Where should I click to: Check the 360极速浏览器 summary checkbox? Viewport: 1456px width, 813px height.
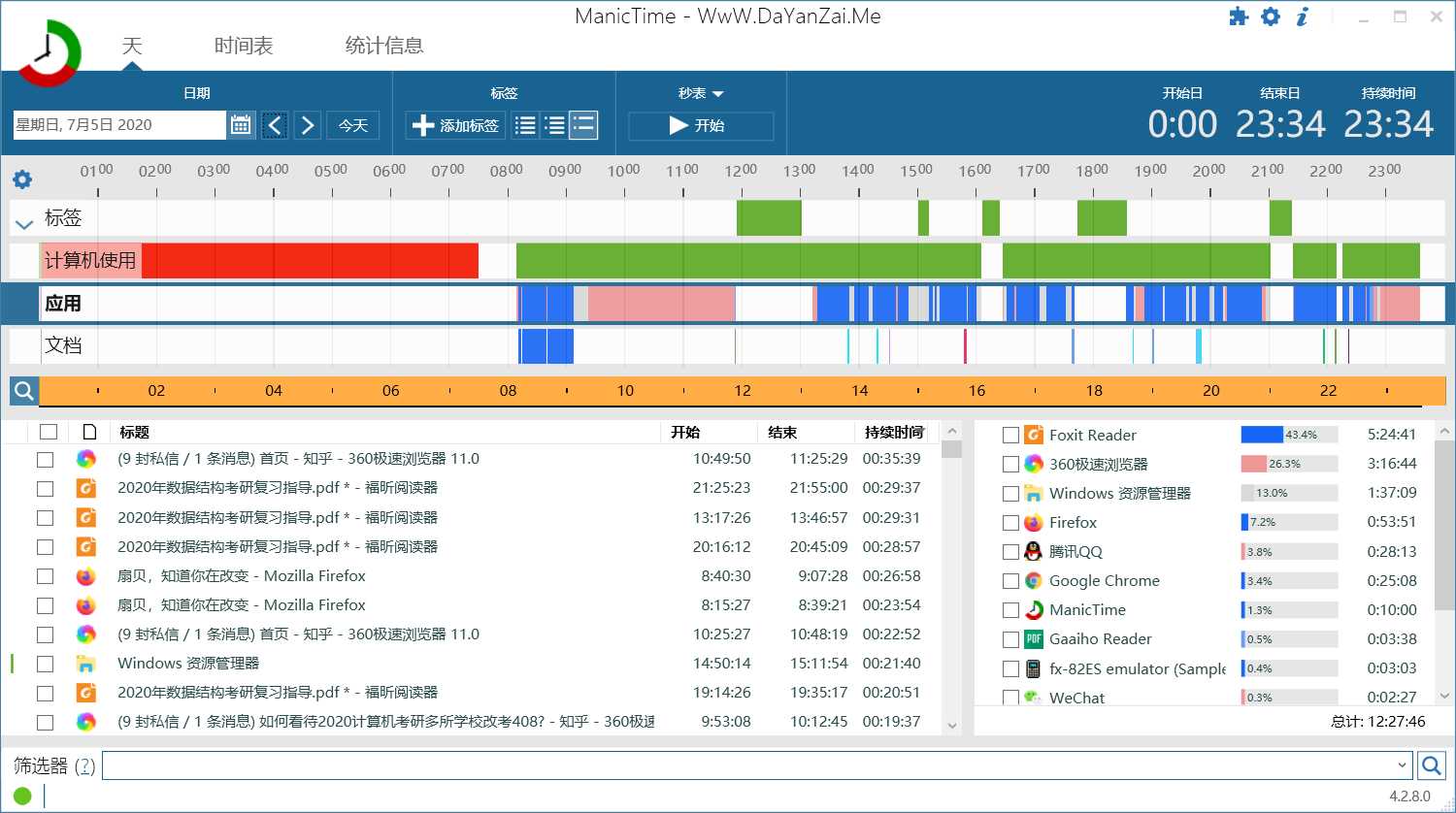(1010, 464)
